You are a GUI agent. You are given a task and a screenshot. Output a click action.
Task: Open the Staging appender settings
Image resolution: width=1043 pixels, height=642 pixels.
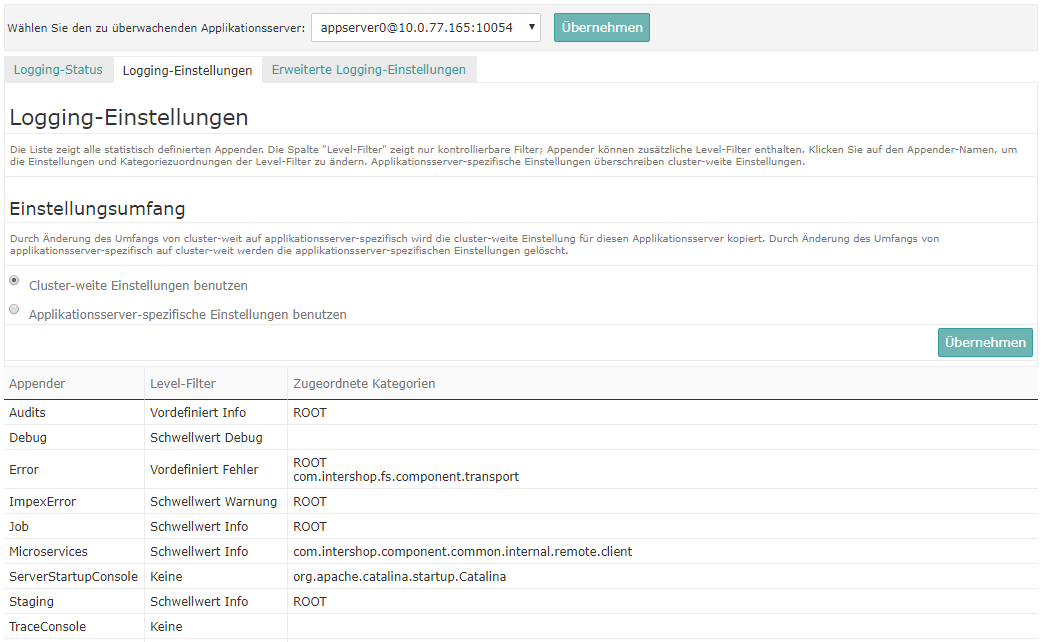[x=30, y=601]
